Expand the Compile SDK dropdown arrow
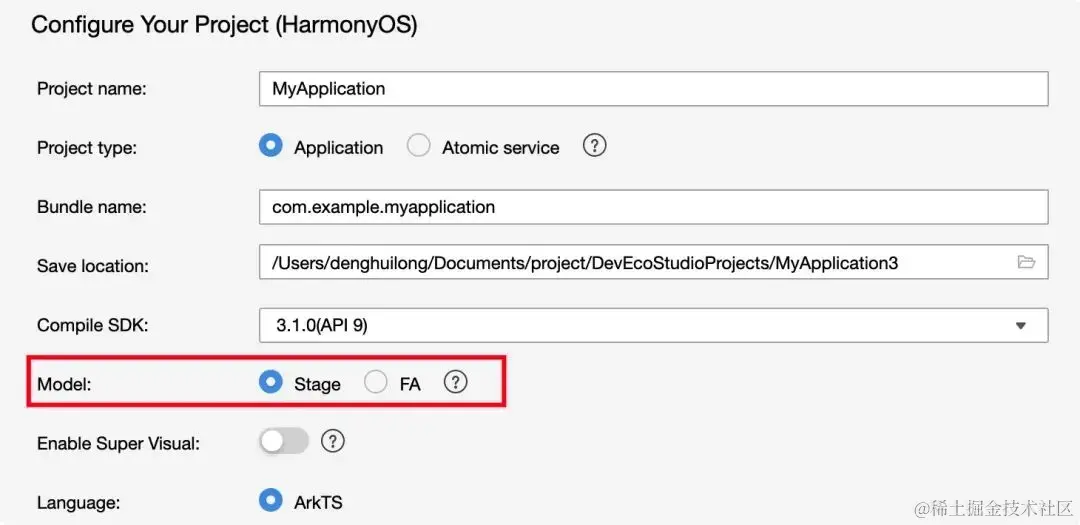The height and width of the screenshot is (525, 1080). point(1020,325)
